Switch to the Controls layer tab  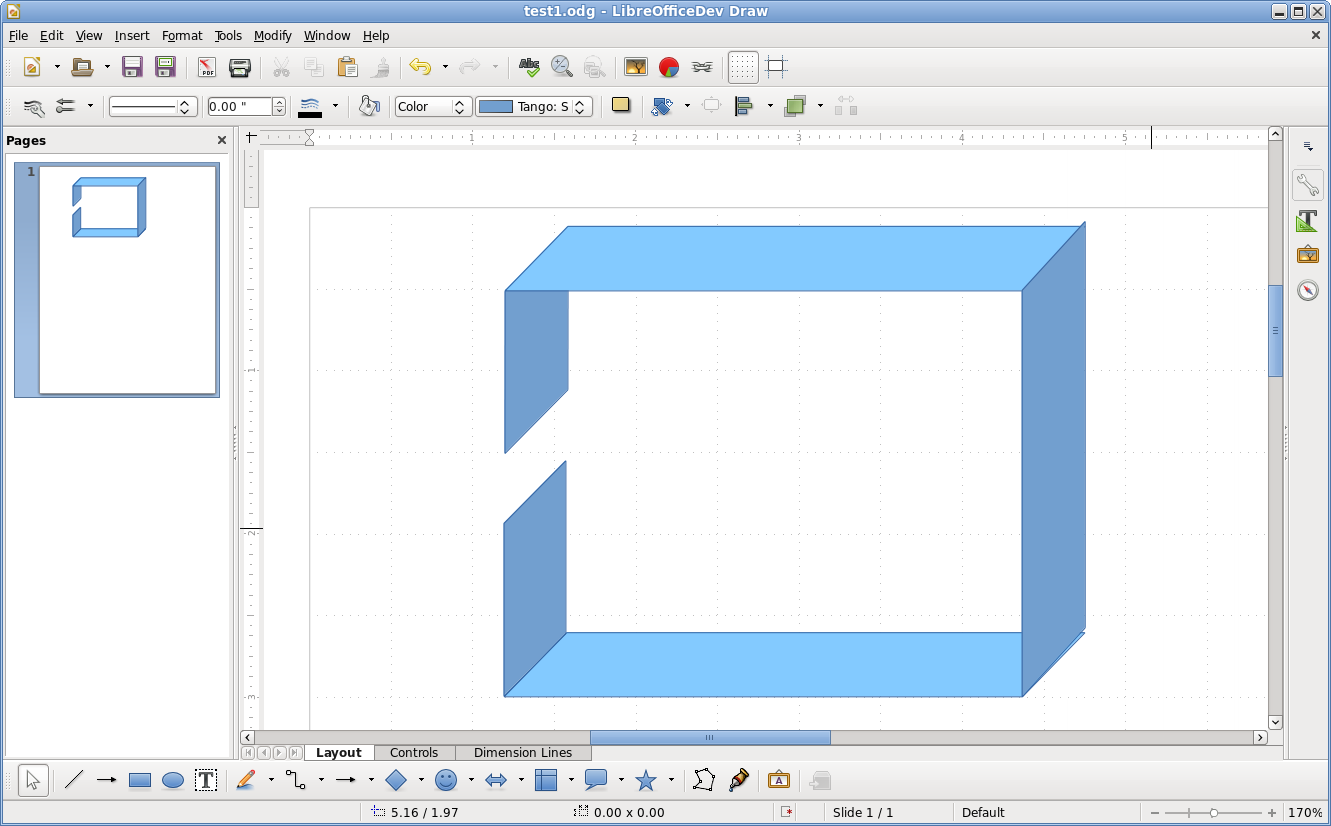[x=414, y=753]
